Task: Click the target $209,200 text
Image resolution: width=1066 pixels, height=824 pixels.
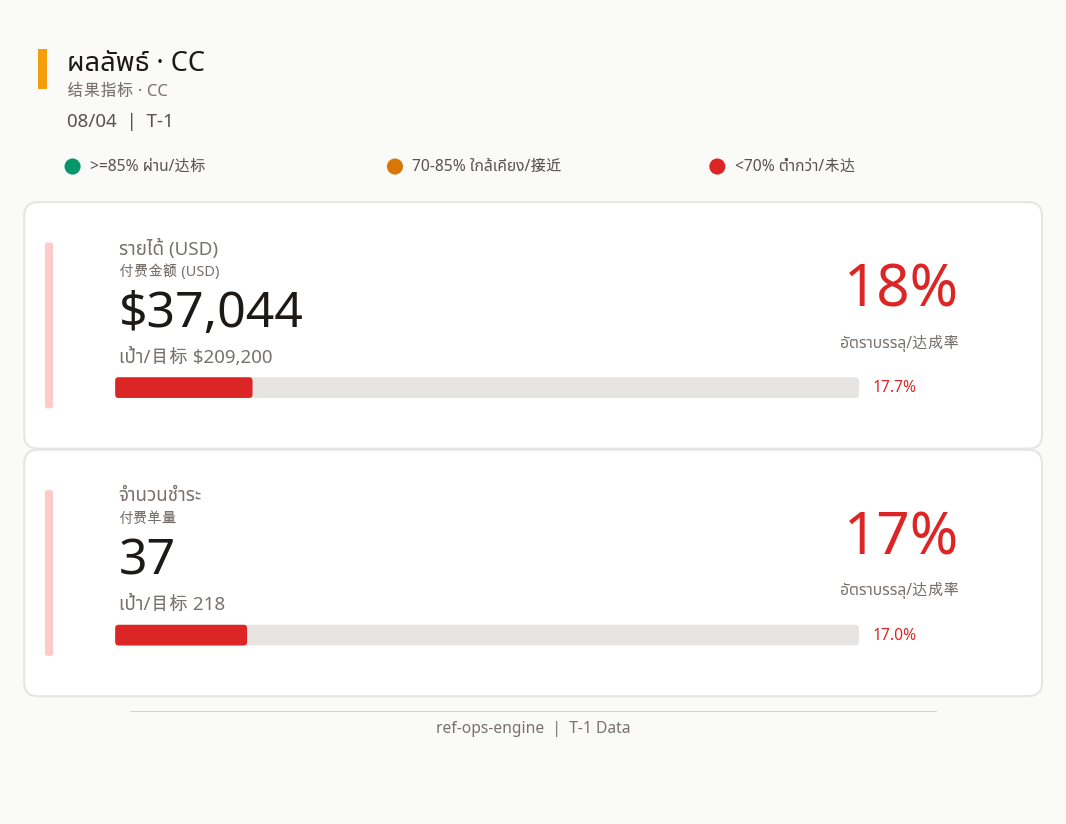Action: coord(195,357)
